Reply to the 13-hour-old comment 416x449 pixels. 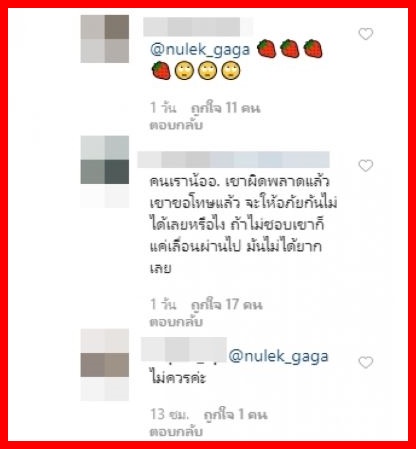tap(176, 432)
